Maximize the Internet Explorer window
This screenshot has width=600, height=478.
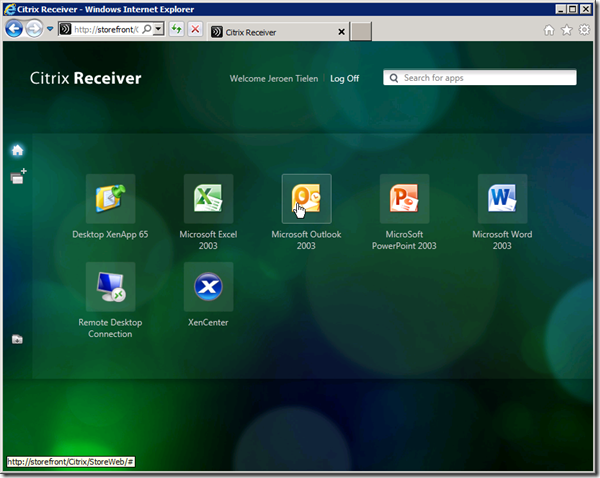(573, 9)
